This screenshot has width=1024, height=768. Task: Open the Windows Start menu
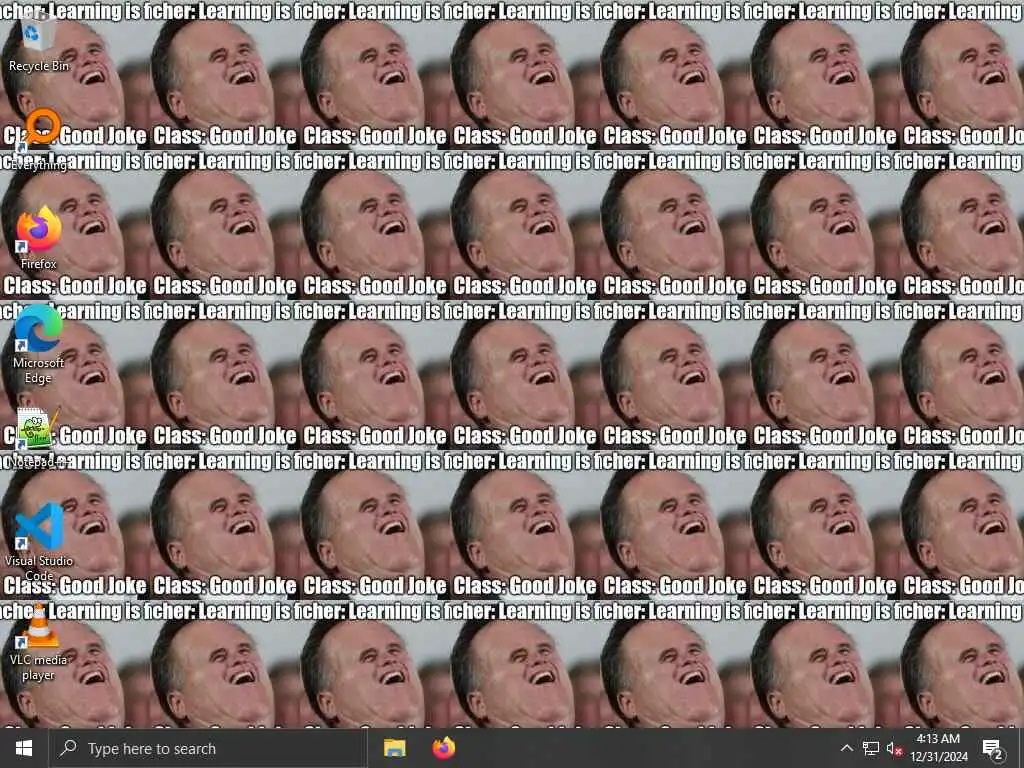24,748
